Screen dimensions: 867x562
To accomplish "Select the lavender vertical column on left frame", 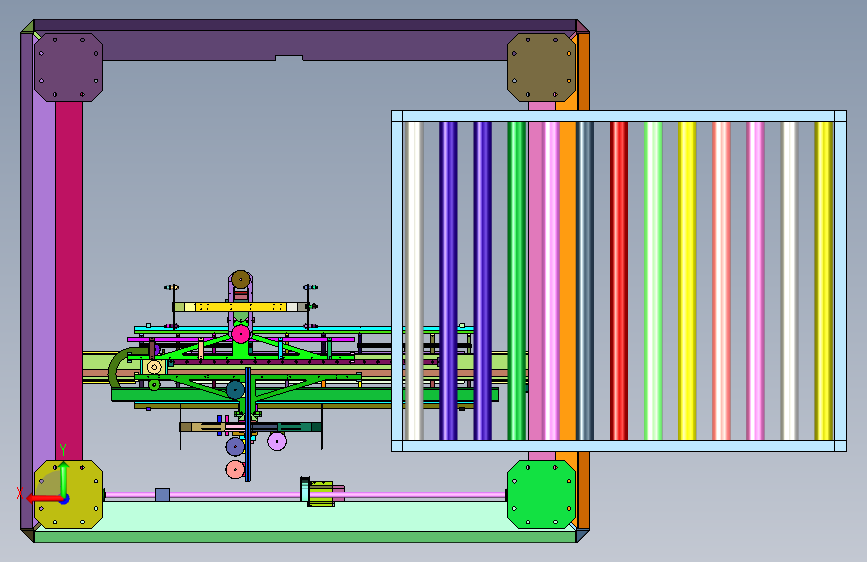I will (44, 281).
